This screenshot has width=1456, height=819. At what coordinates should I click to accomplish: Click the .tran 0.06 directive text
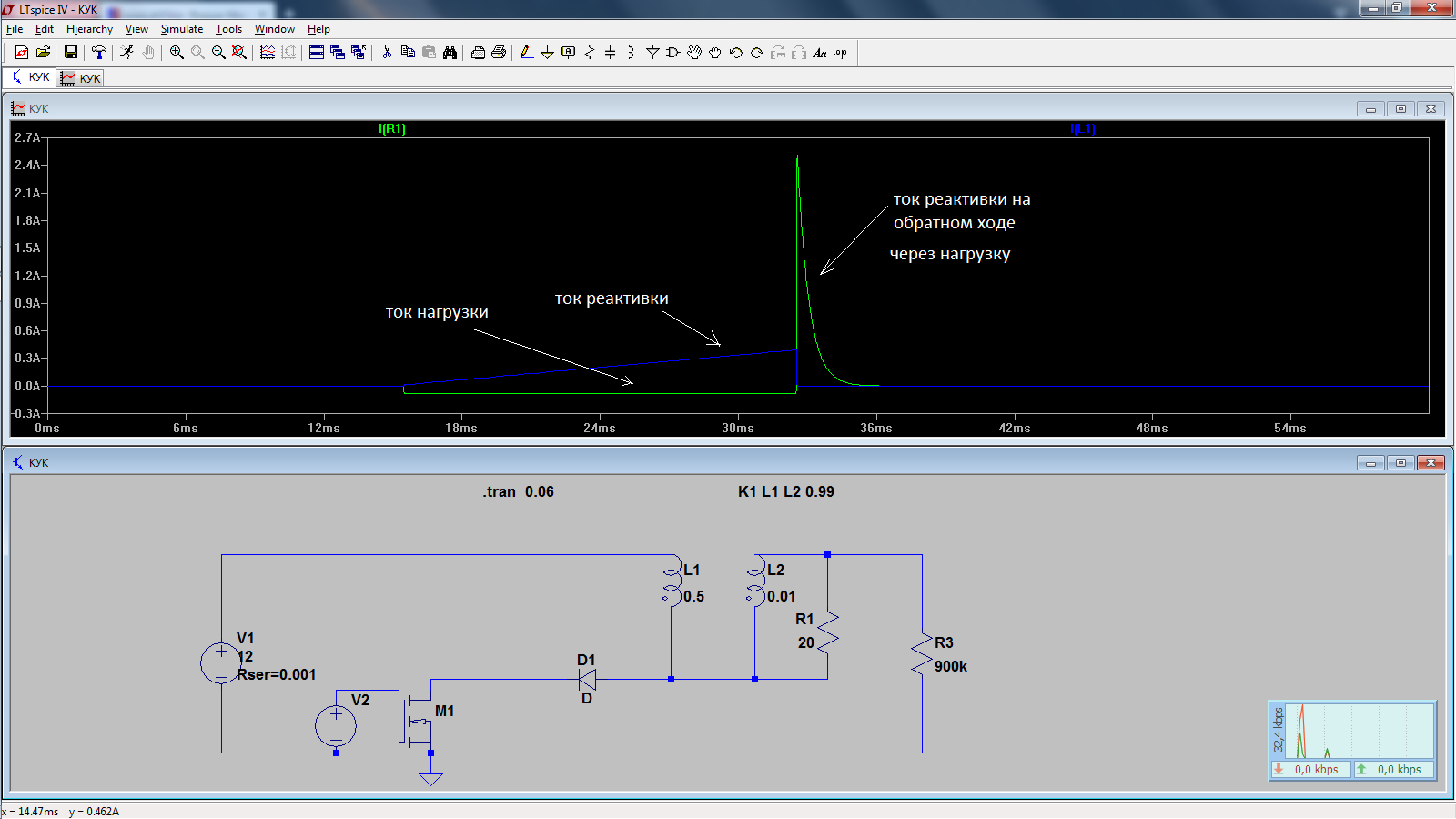[518, 491]
